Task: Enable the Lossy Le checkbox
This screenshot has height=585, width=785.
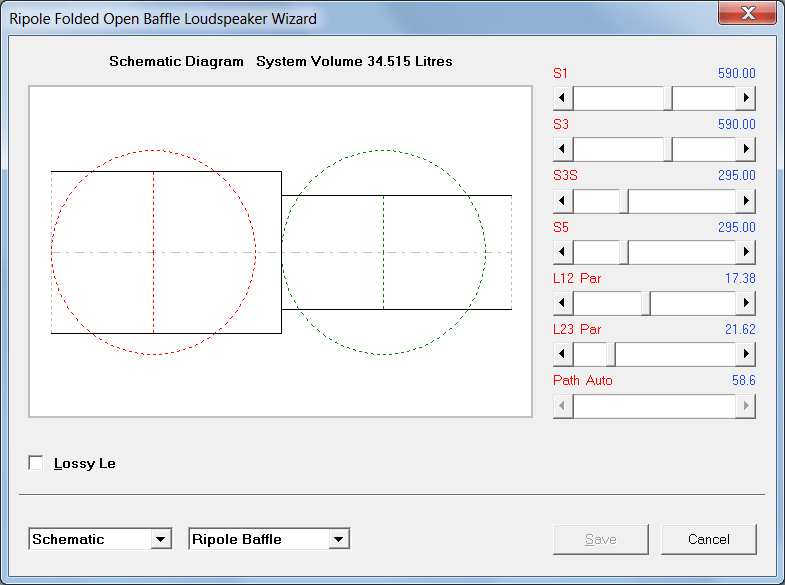Action: (36, 463)
